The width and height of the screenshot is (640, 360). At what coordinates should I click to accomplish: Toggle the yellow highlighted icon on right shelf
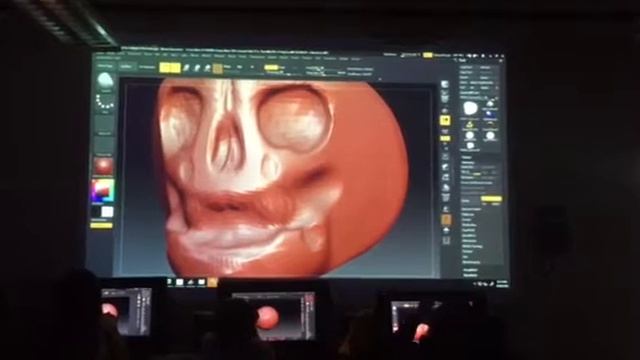pos(445,120)
